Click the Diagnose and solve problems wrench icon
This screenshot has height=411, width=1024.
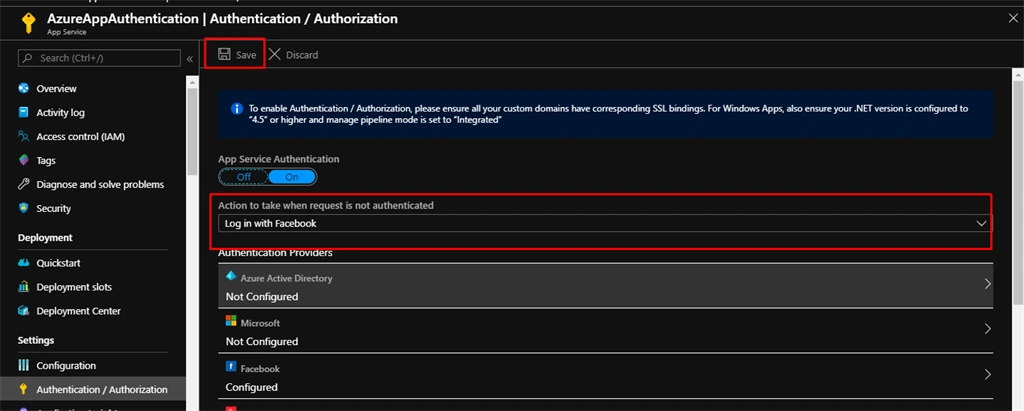(x=24, y=184)
